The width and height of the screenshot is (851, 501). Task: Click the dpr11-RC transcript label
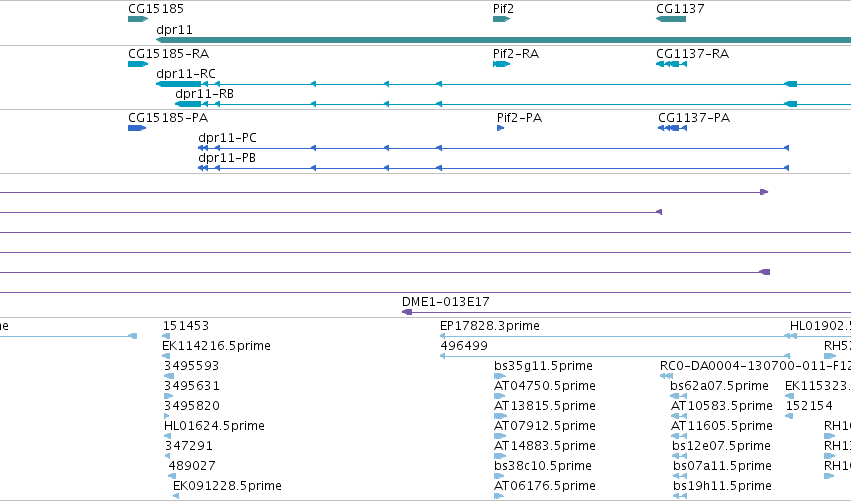coord(186,74)
